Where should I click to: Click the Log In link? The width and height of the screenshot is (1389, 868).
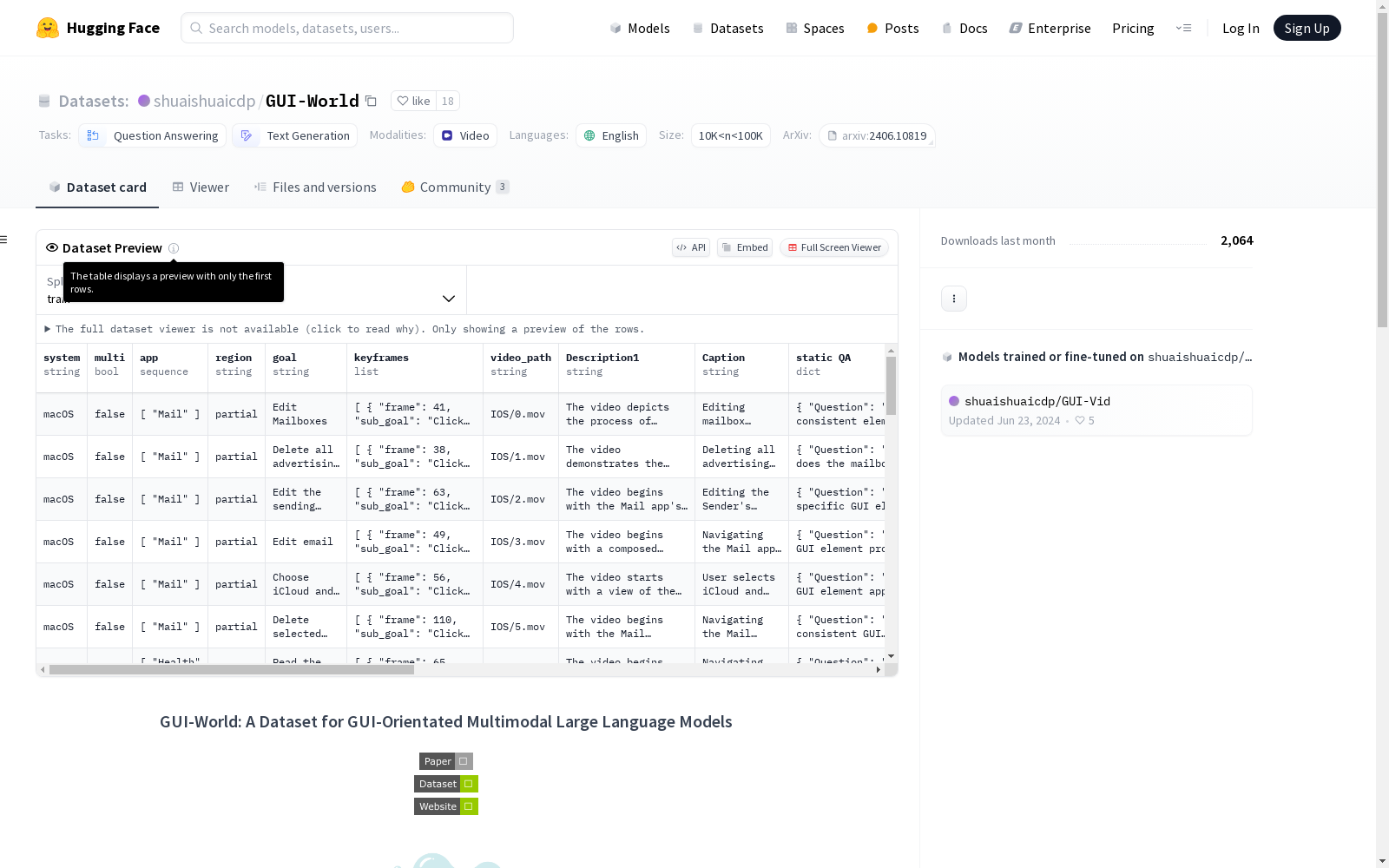point(1241,28)
